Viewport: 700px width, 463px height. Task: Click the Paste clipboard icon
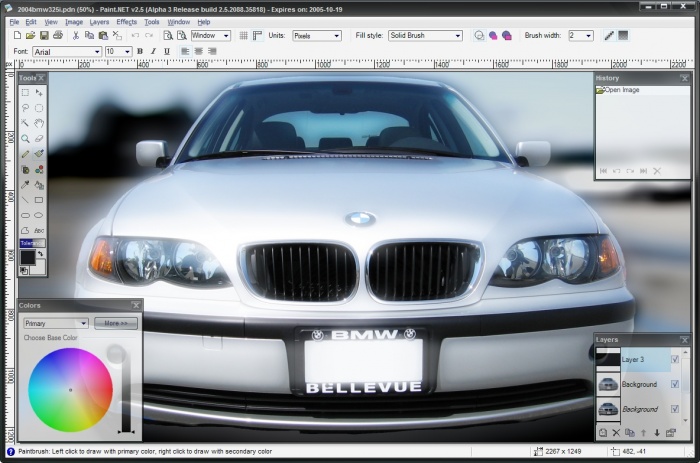[x=103, y=35]
